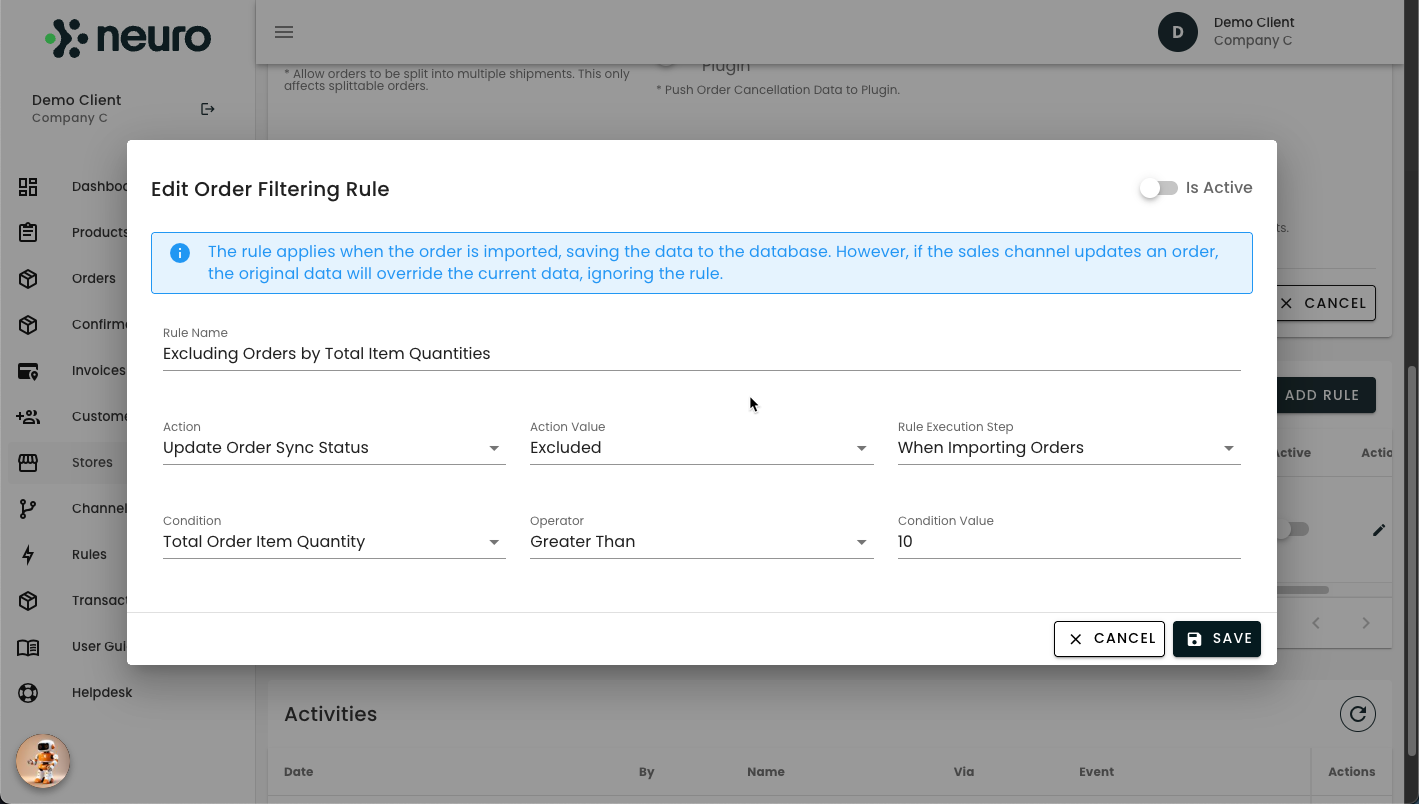The image size is (1419, 804).
Task: Click the Via column header in Activities
Action: pyautogui.click(x=964, y=772)
